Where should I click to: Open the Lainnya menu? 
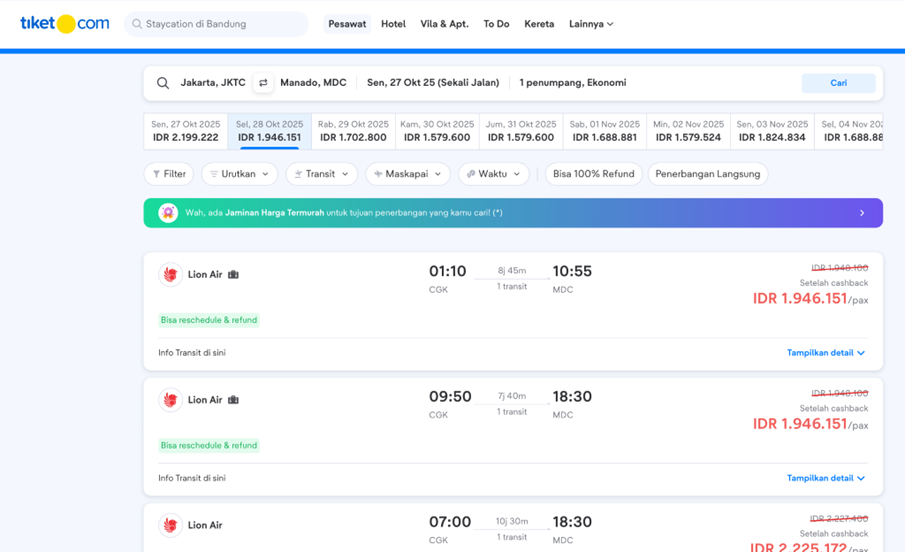tap(591, 24)
